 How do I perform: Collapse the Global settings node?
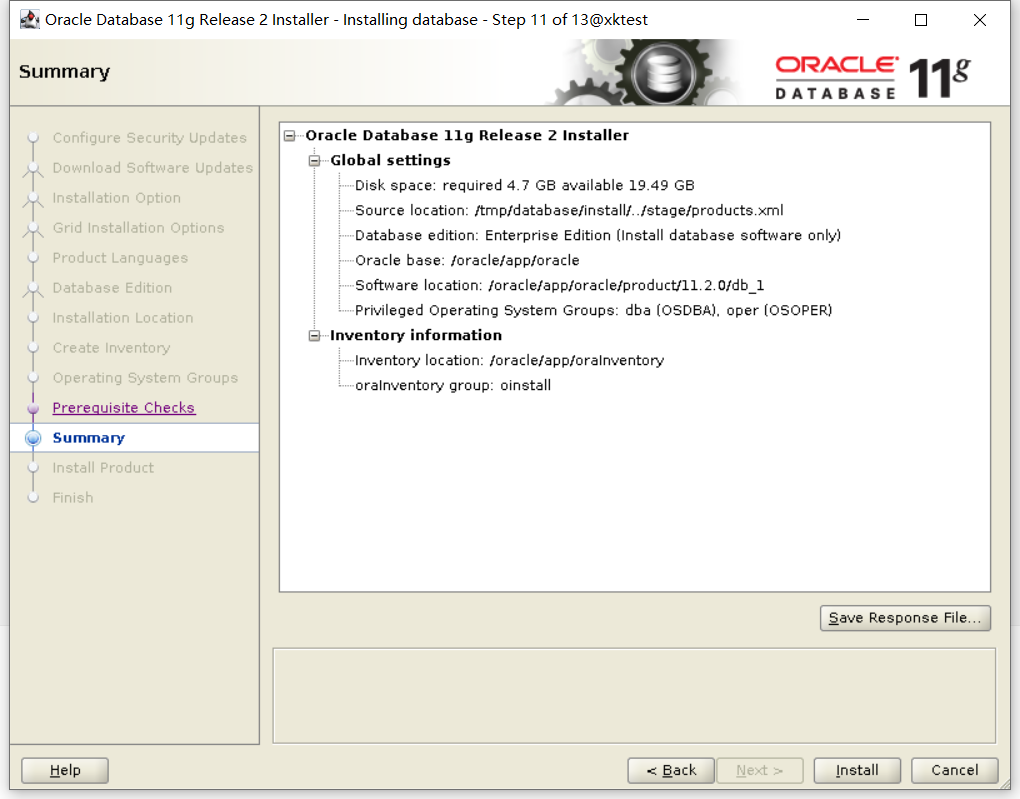[x=315, y=161]
